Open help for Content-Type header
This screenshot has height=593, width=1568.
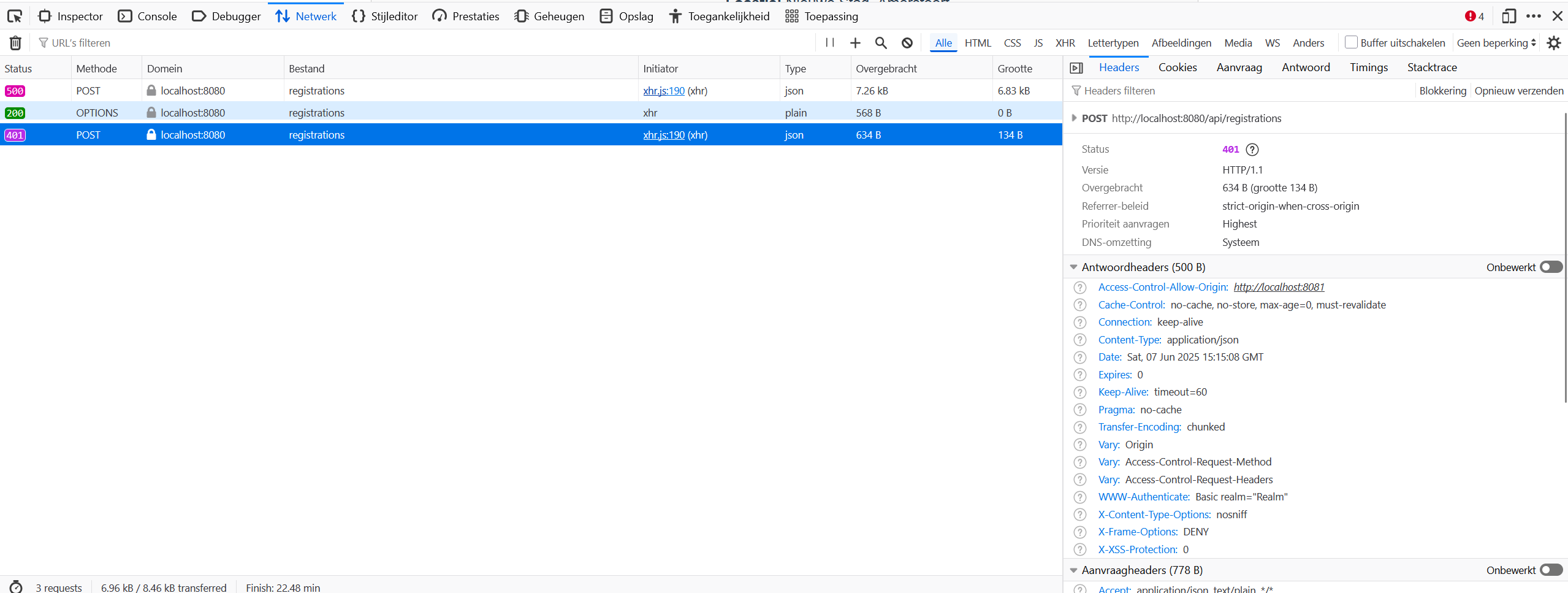[1080, 340]
